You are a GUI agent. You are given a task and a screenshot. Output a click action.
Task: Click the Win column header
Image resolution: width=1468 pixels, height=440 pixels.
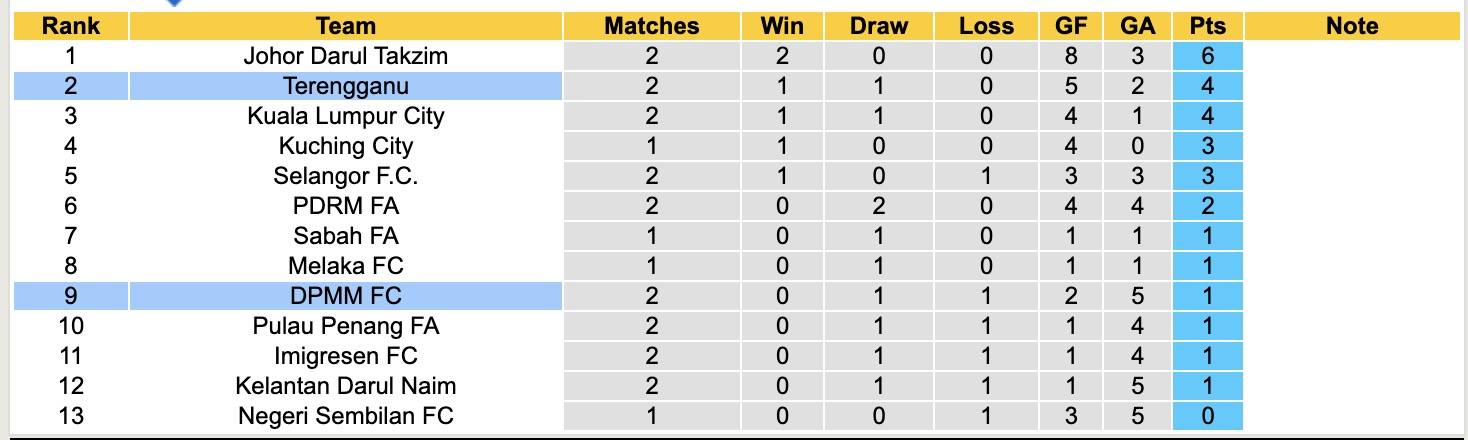781,27
